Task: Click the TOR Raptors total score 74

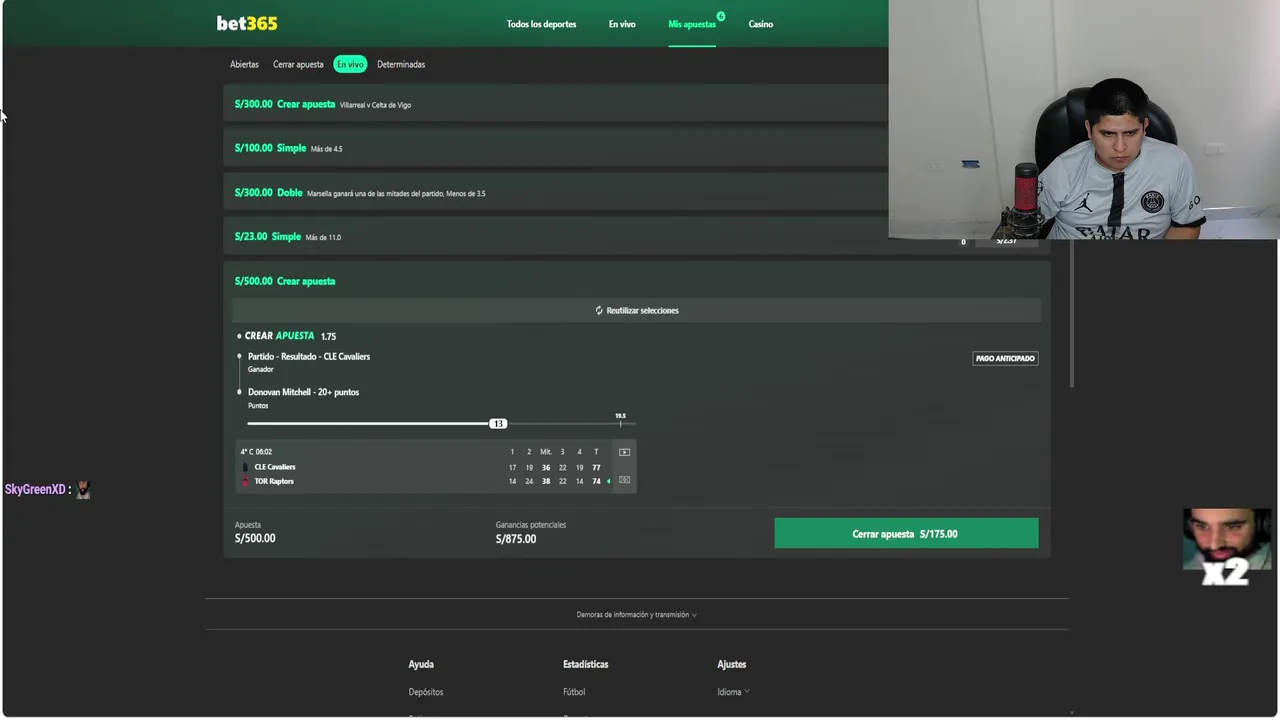Action: 596,481
